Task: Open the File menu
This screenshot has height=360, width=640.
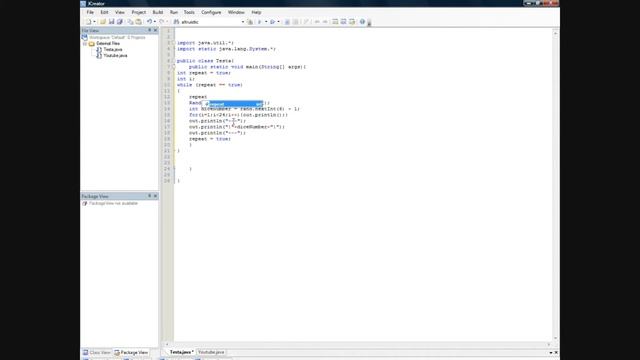Action: [x=90, y=12]
